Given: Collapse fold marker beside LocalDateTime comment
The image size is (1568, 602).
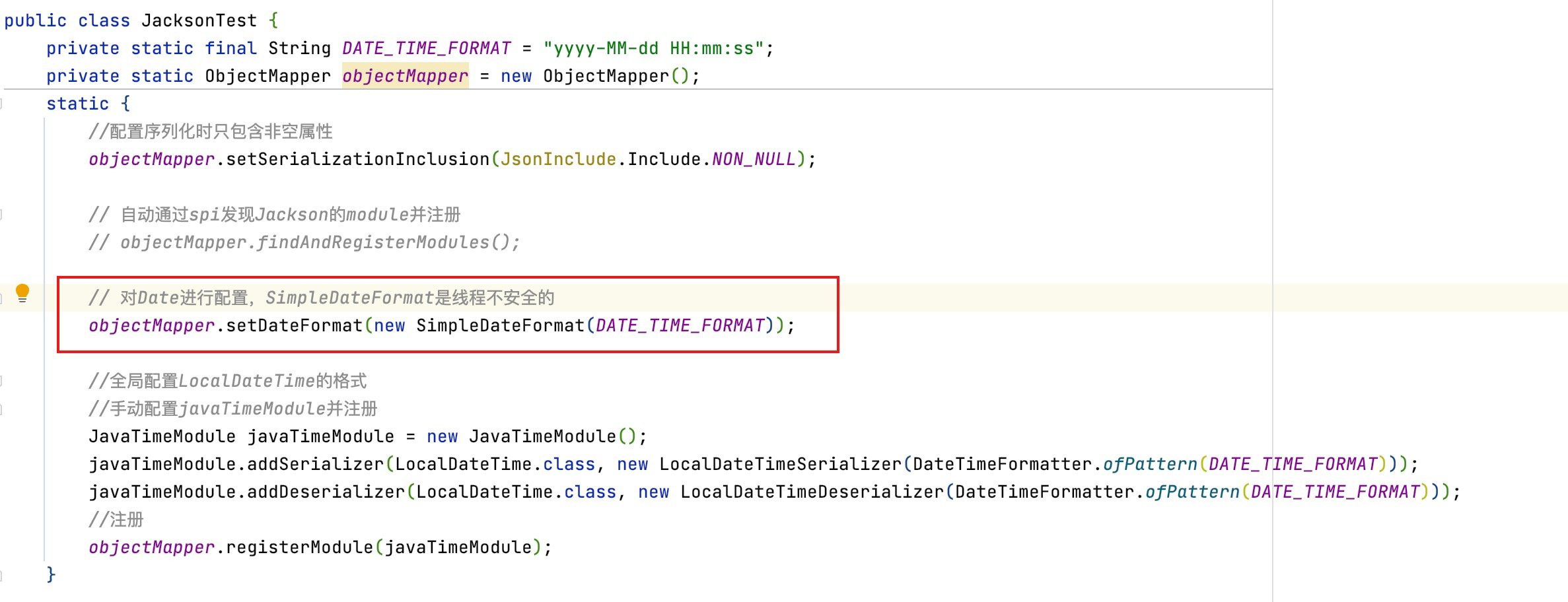Looking at the screenshot, I should point(3,380).
